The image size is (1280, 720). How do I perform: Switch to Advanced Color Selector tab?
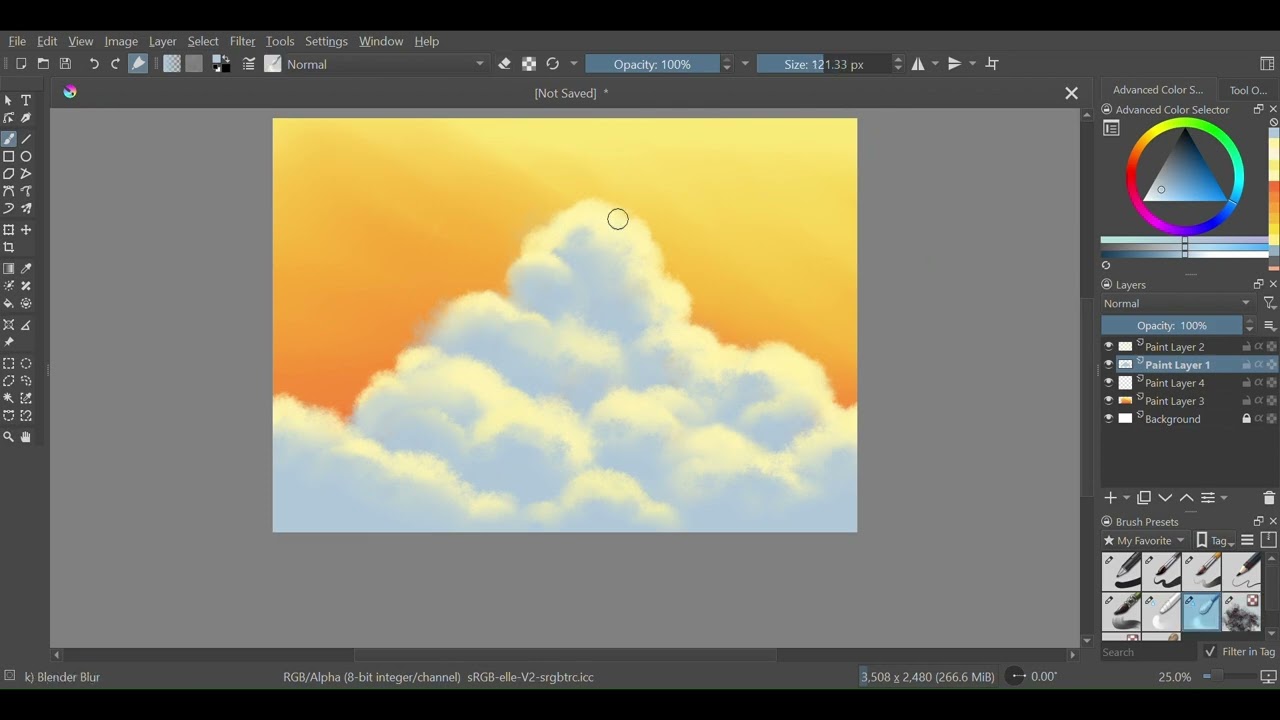coord(1158,90)
